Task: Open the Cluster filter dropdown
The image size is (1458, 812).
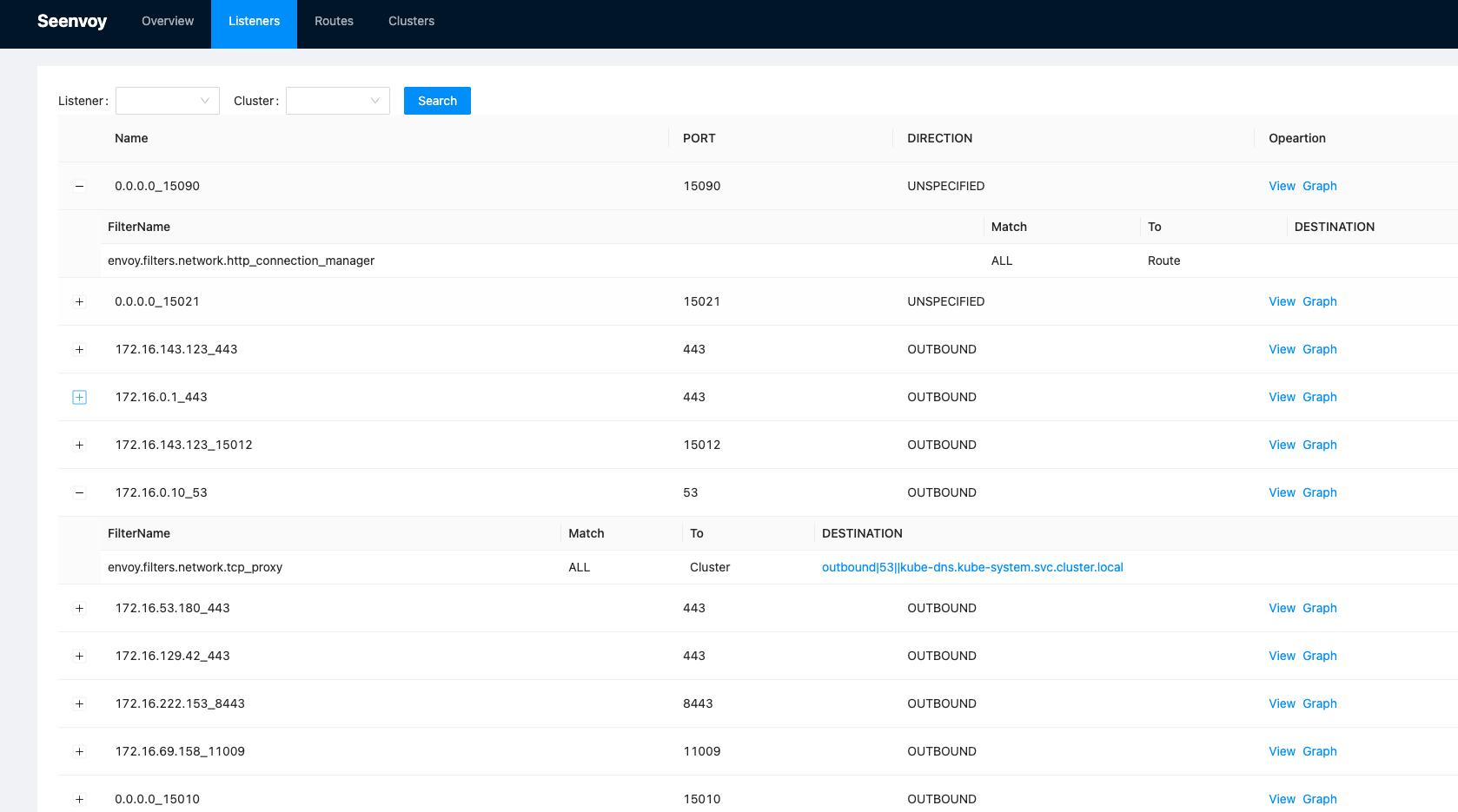Action: point(337,100)
